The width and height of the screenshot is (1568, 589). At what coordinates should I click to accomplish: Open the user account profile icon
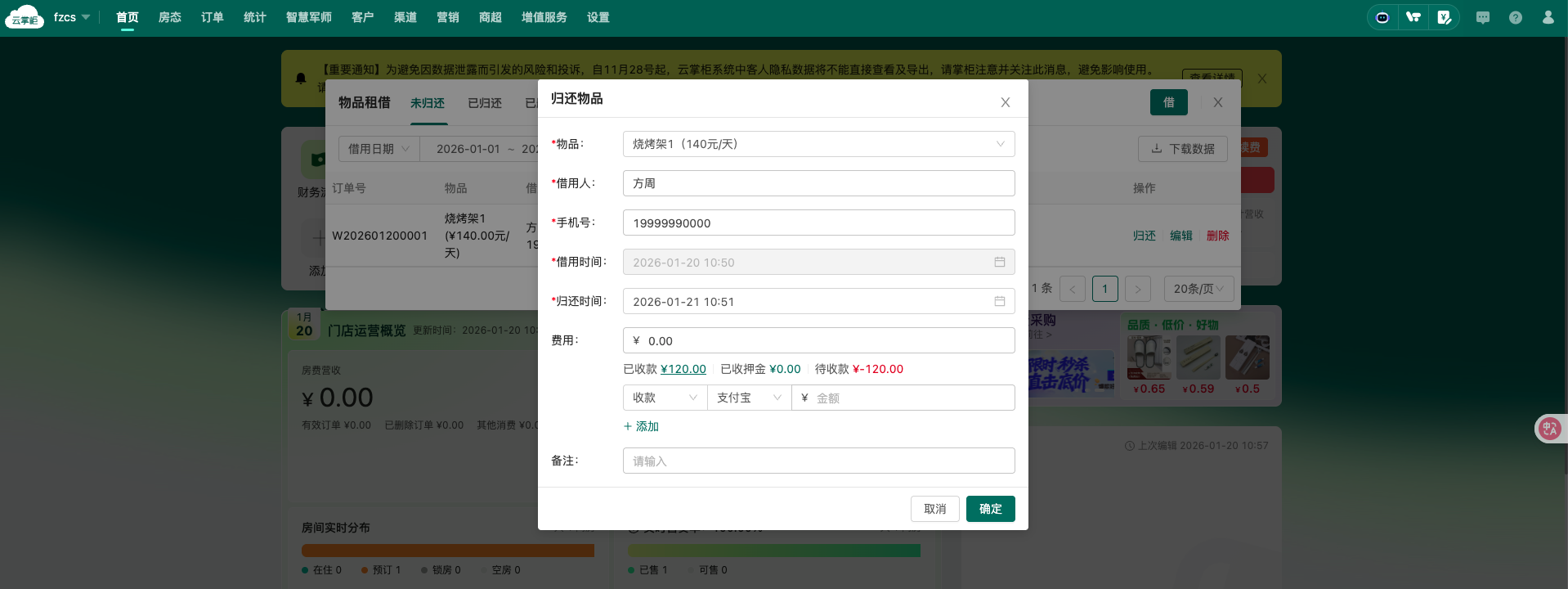click(1548, 17)
